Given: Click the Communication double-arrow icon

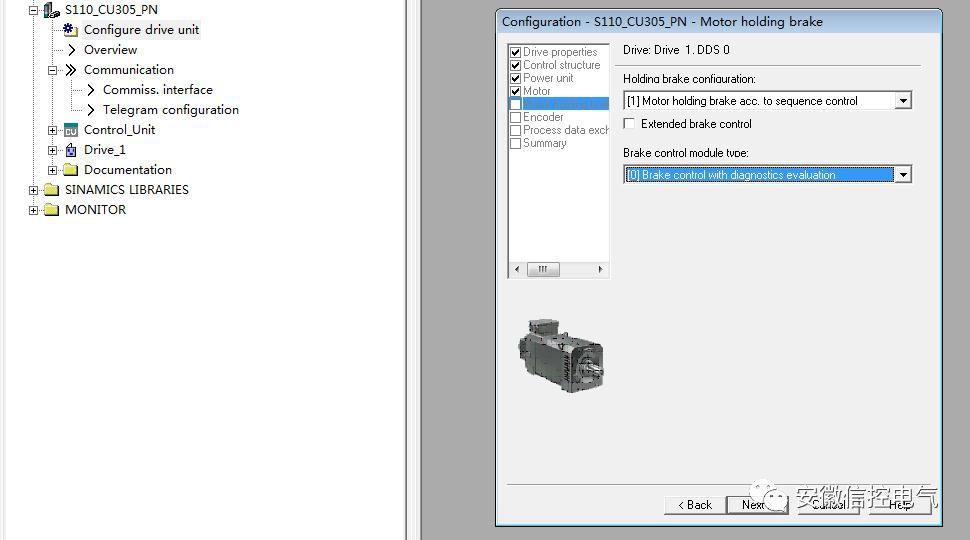Looking at the screenshot, I should click(x=71, y=70).
